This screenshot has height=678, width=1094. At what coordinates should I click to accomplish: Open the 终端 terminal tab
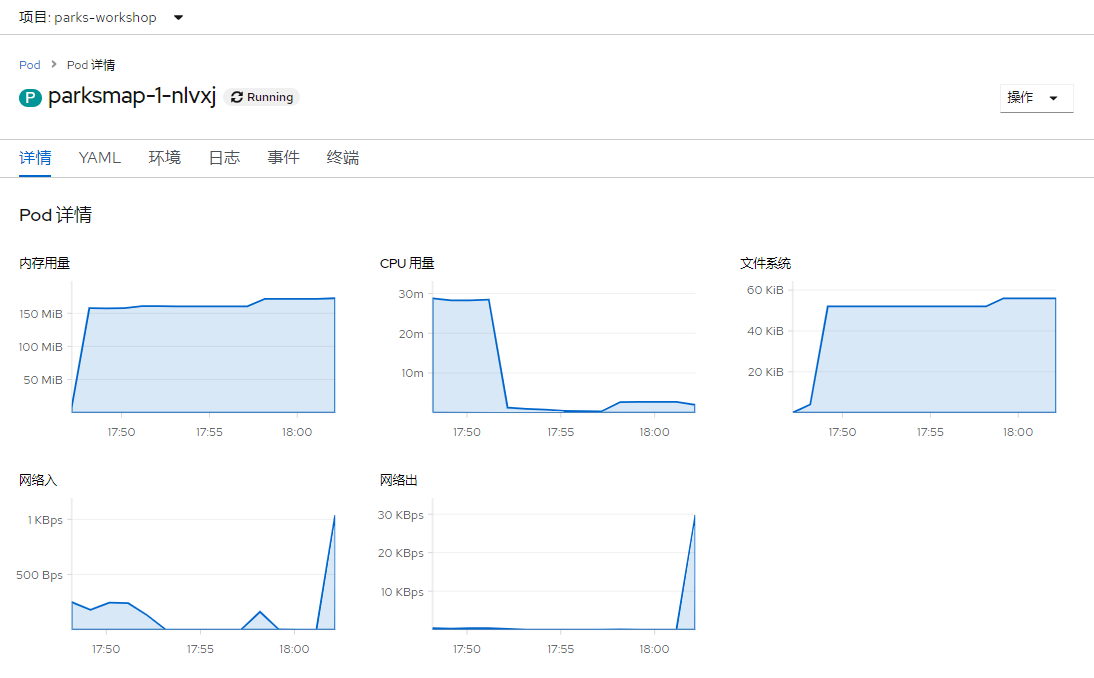tap(342, 157)
